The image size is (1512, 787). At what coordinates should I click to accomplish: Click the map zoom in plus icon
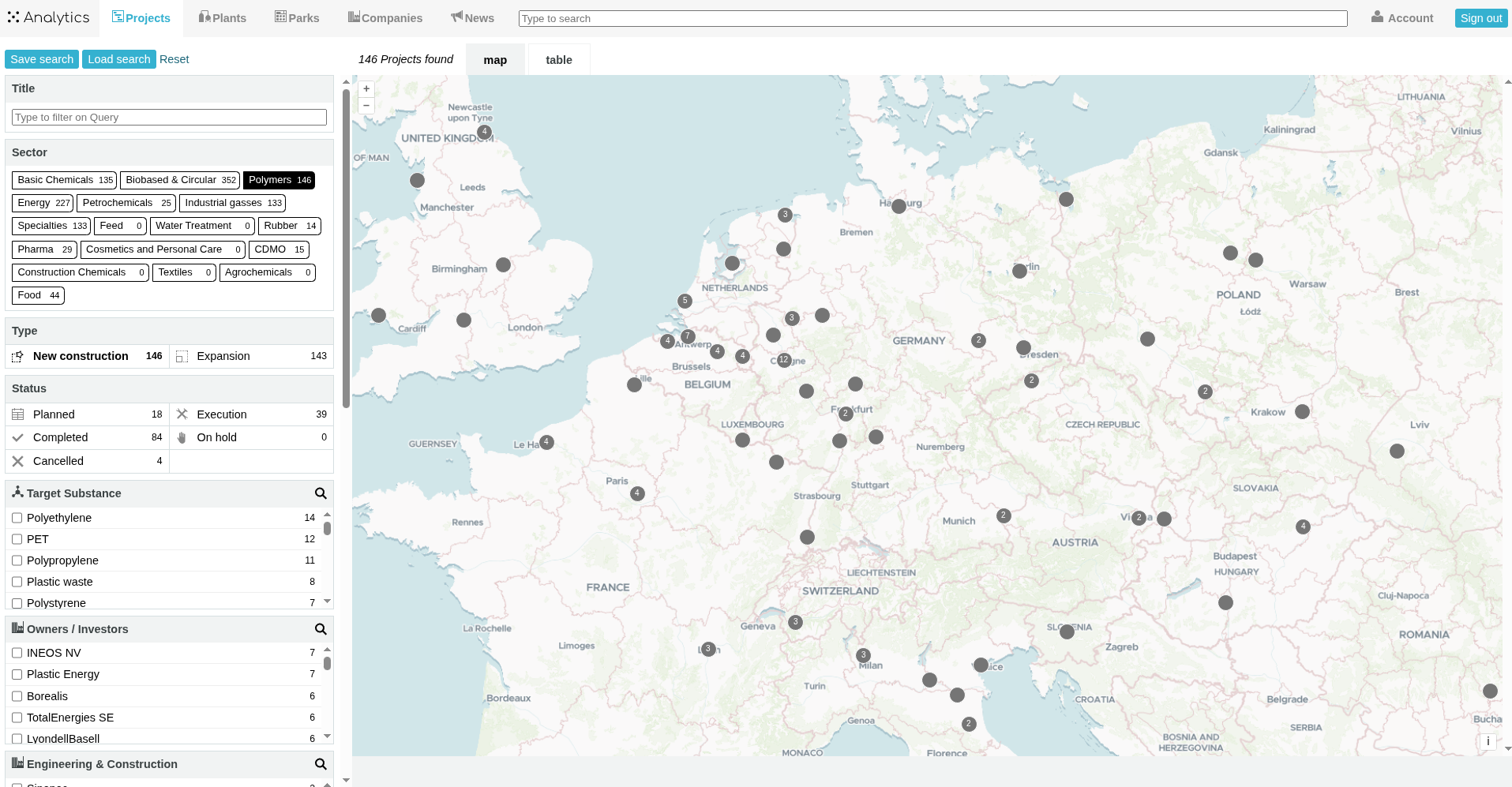tap(366, 89)
